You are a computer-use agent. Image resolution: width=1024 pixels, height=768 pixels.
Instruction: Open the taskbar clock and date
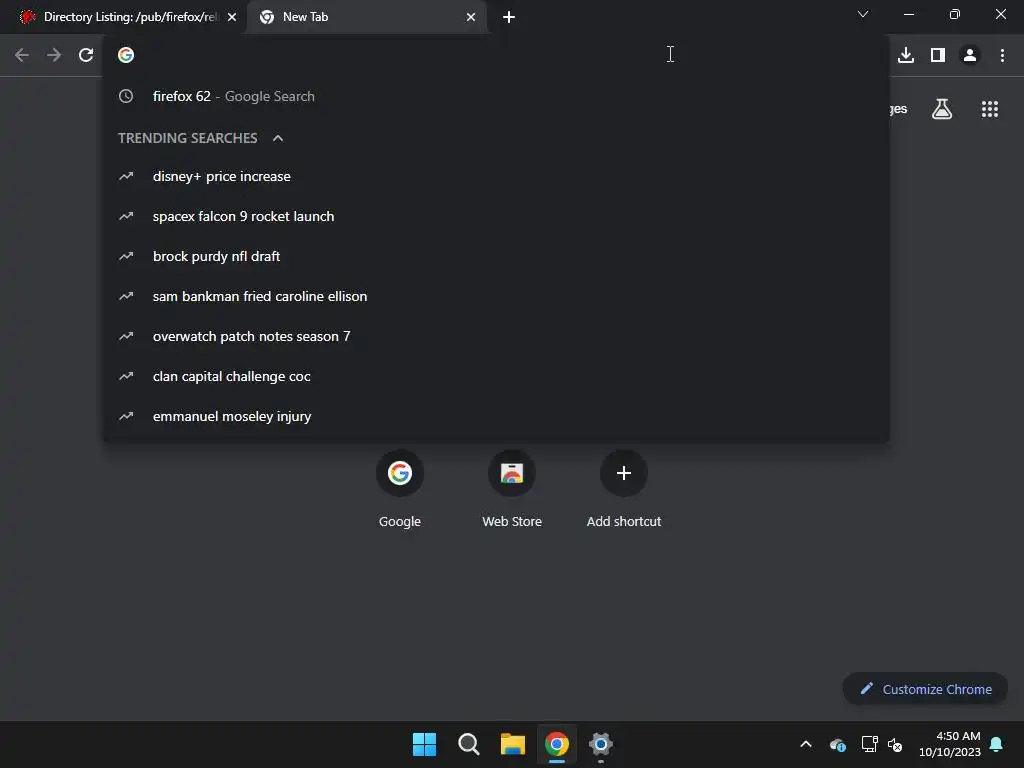pyautogui.click(x=950, y=744)
